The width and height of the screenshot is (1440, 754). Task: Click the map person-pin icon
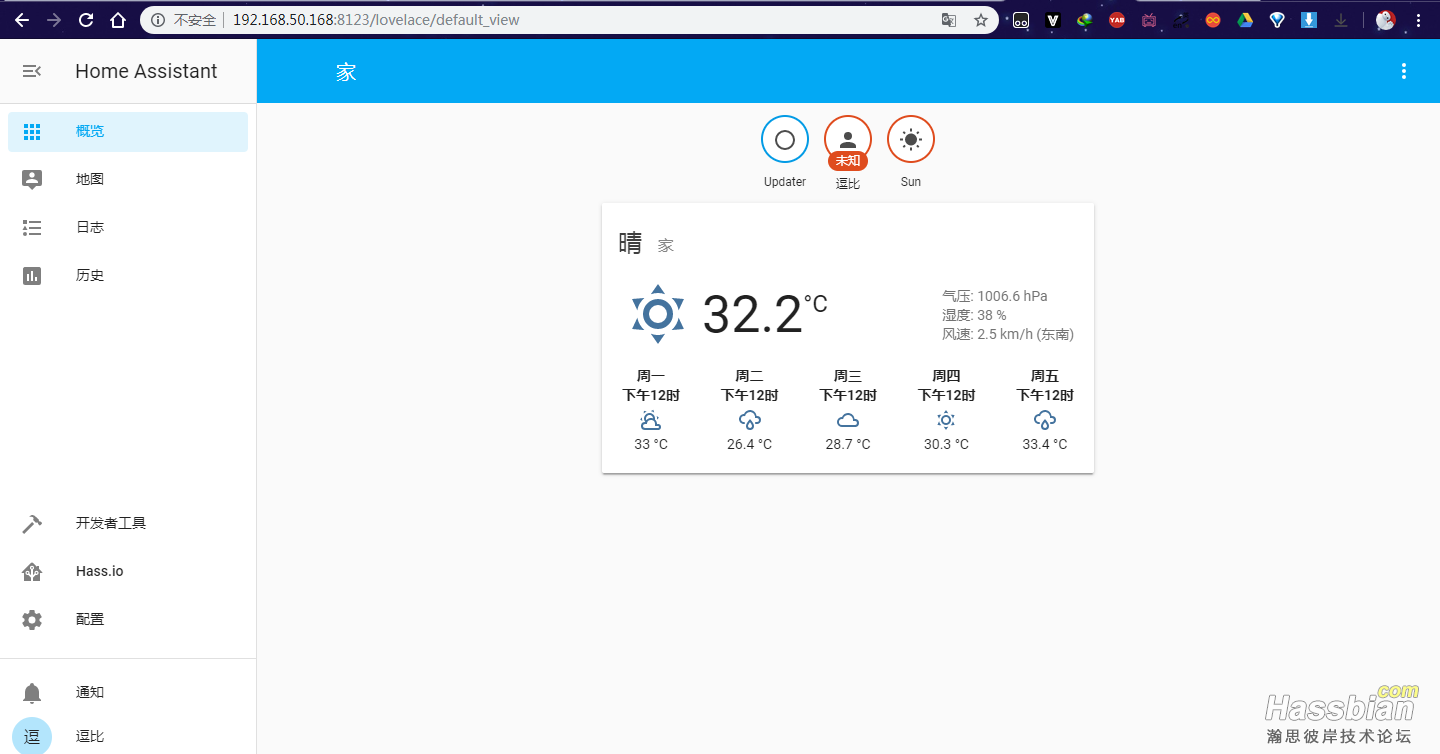32,179
